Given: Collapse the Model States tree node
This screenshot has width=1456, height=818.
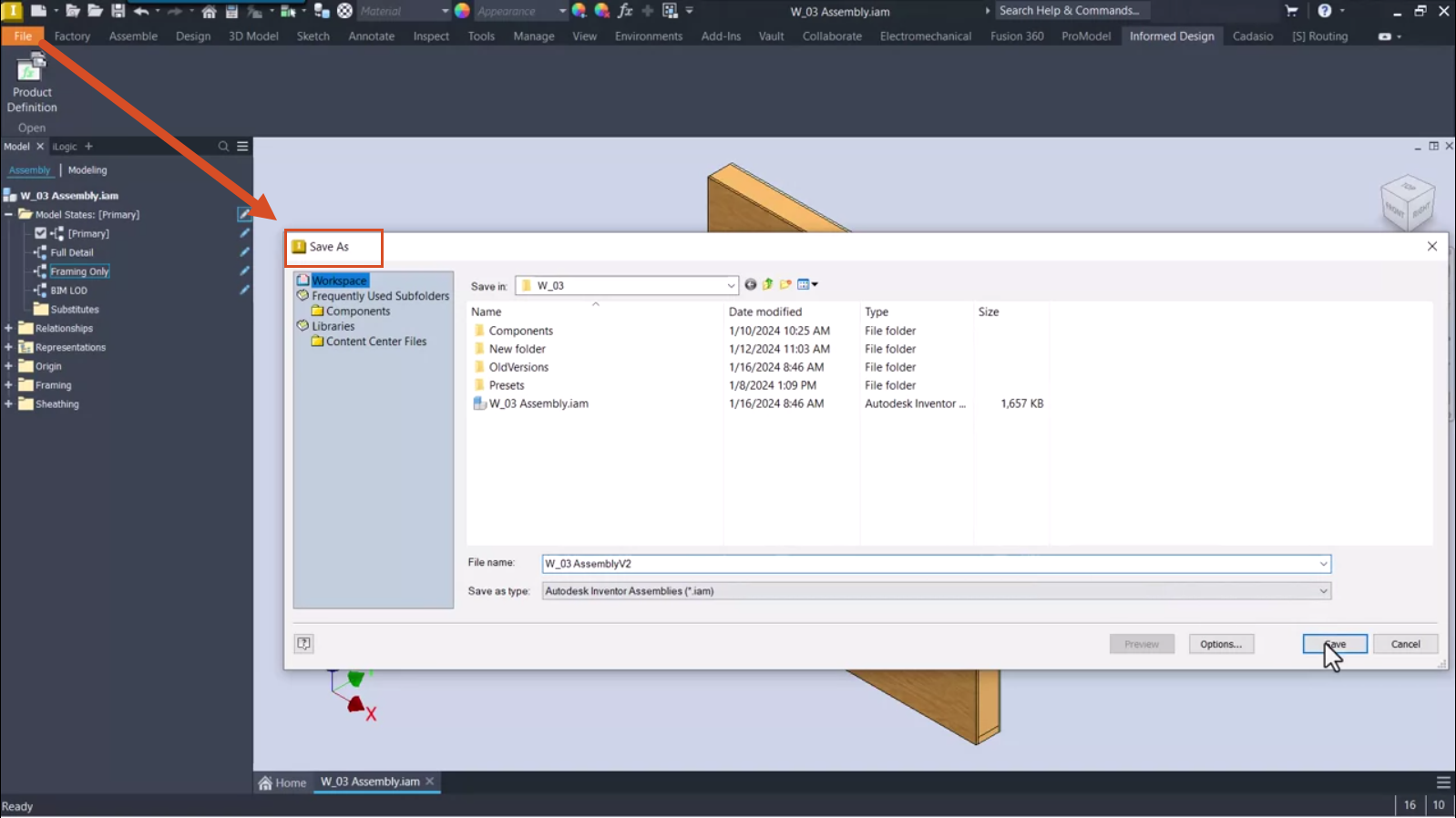Looking at the screenshot, I should (8, 214).
